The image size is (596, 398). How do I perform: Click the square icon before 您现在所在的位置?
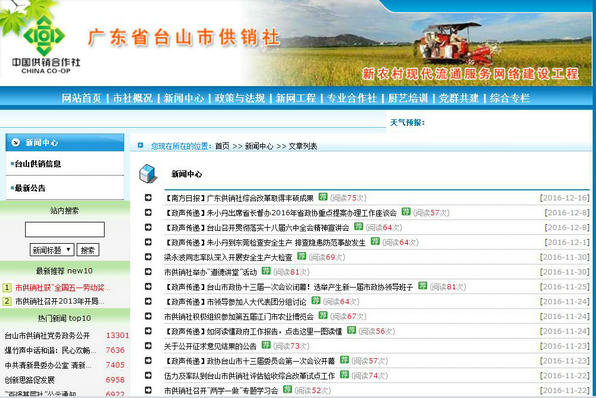point(140,145)
